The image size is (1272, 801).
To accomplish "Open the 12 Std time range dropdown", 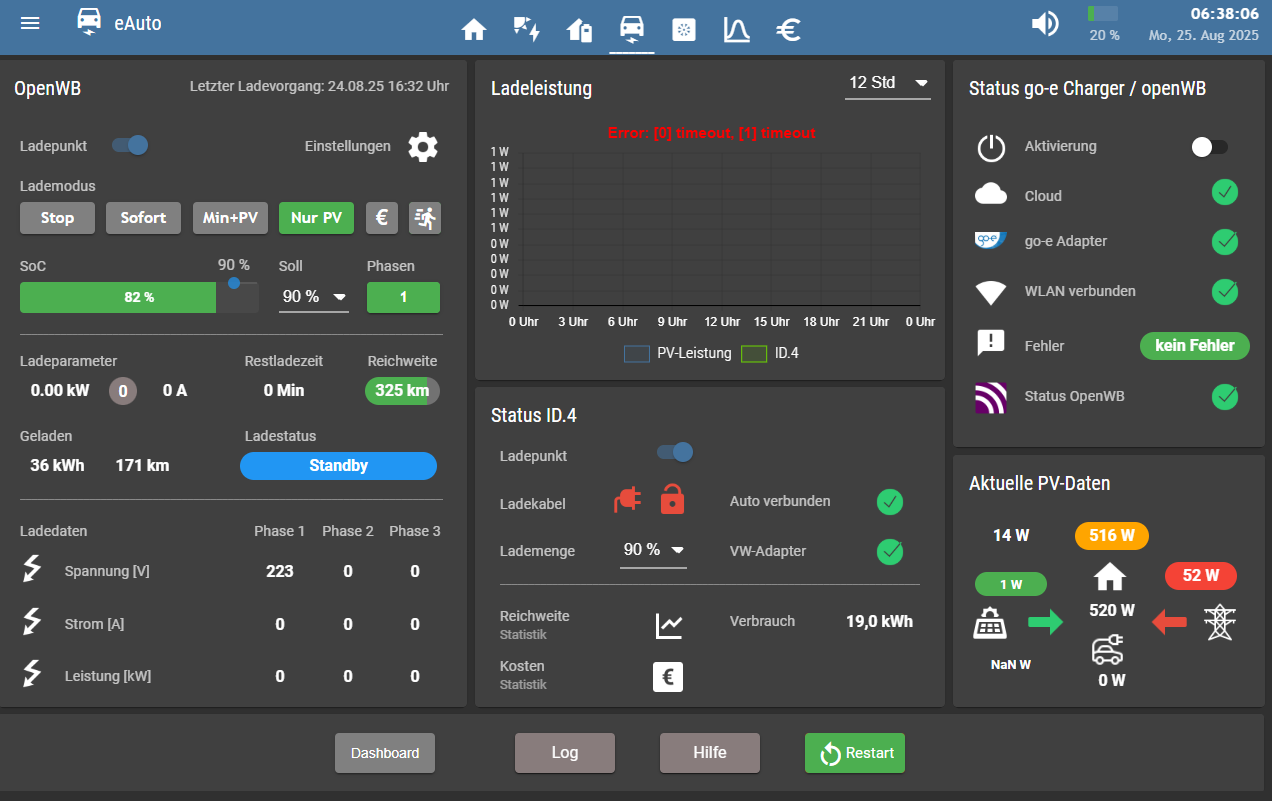I will (x=887, y=83).
